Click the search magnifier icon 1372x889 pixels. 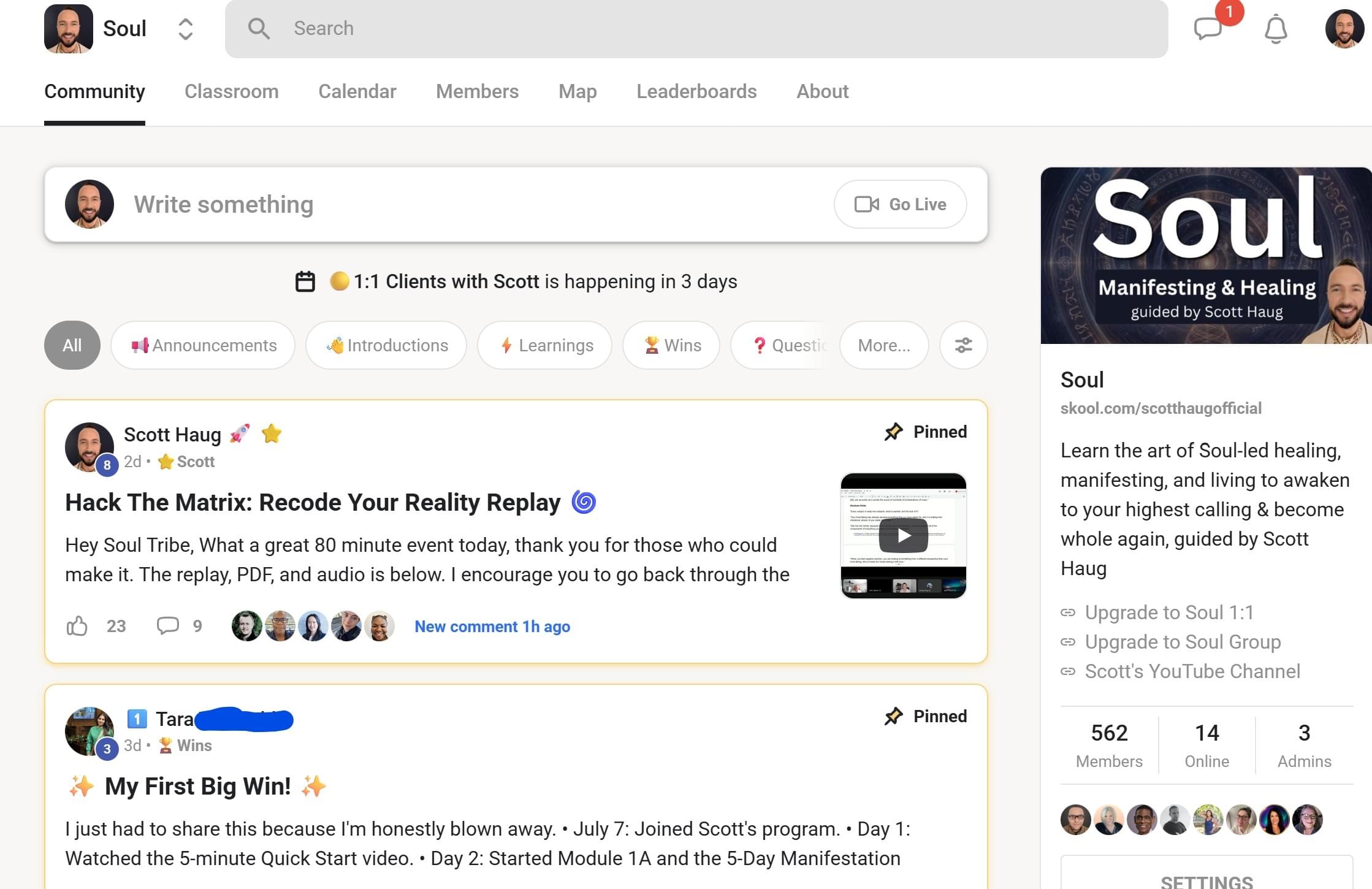pyautogui.click(x=259, y=28)
